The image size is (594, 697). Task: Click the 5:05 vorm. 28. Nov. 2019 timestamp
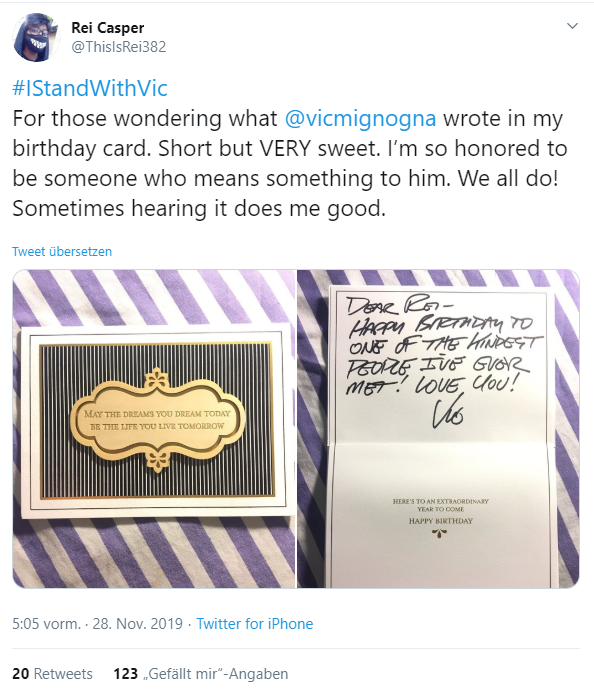(x=97, y=624)
